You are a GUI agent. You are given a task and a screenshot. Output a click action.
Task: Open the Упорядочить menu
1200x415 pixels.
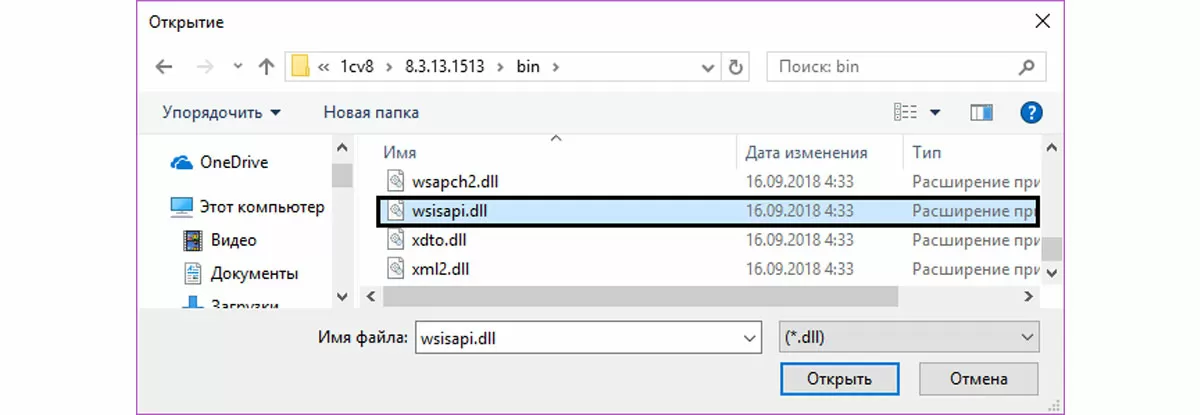click(x=221, y=112)
